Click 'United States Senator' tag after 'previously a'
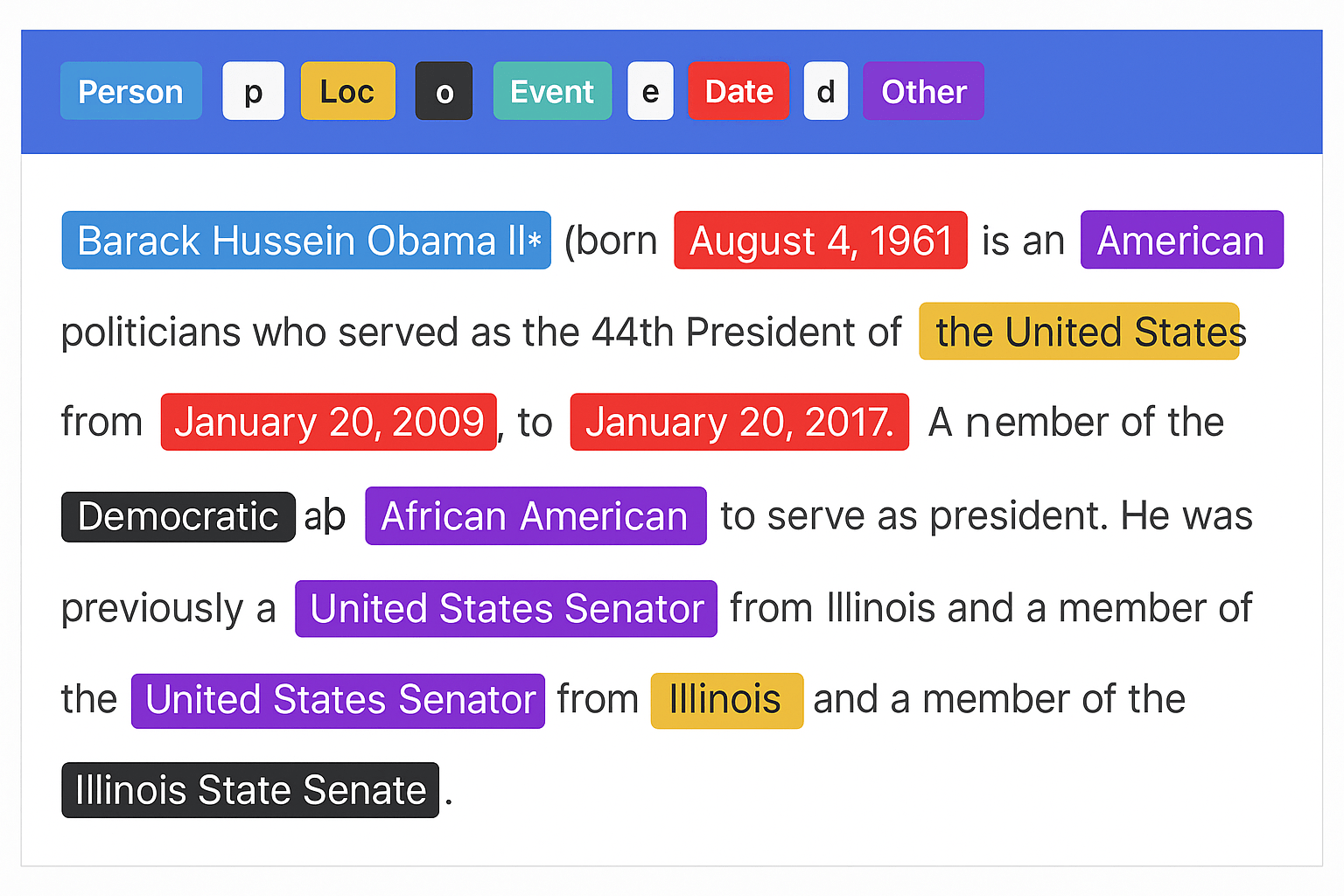 506,609
